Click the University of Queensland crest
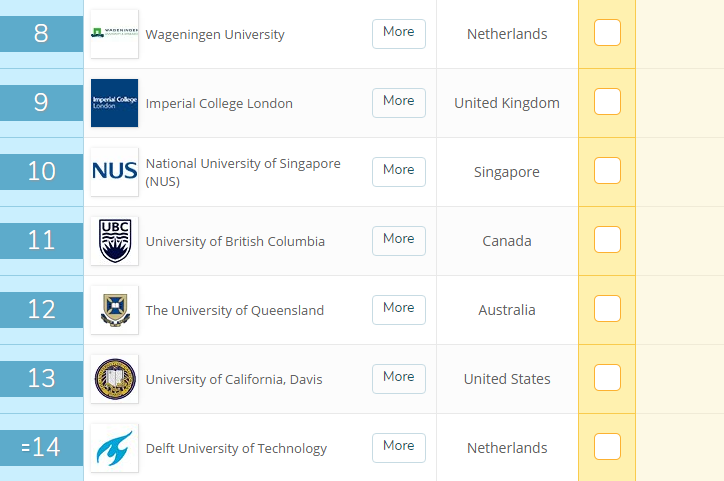Image resolution: width=724 pixels, height=481 pixels. pyautogui.click(x=114, y=310)
